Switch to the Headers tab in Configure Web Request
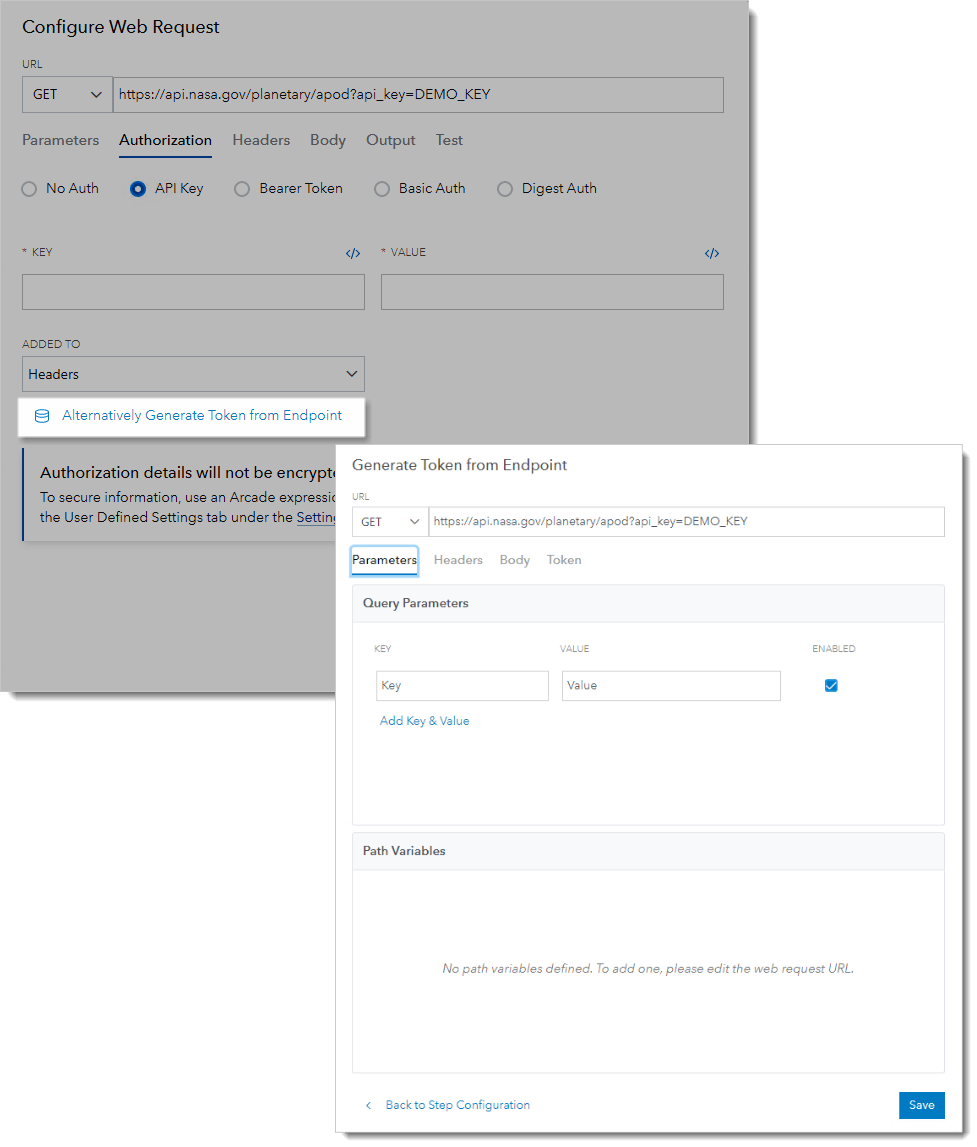Image resolution: width=977 pixels, height=1147 pixels. (x=261, y=140)
